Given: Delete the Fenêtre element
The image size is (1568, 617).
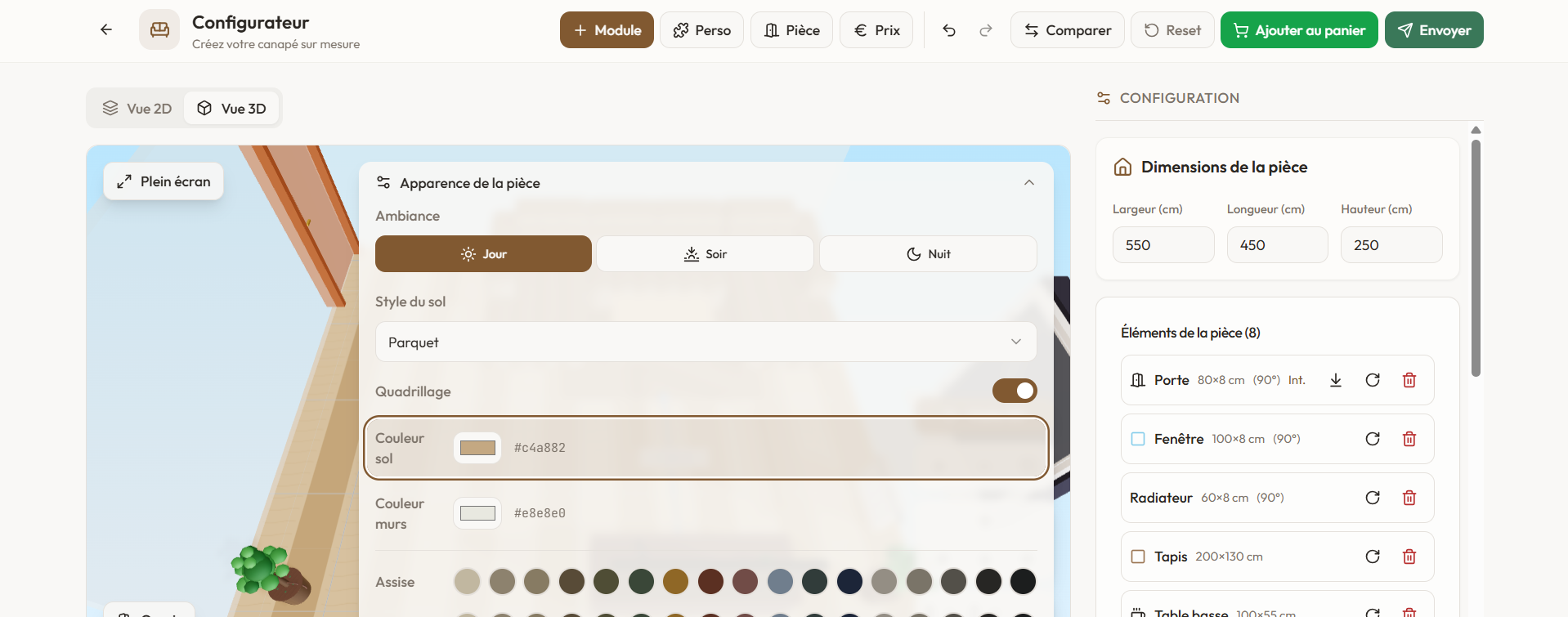Looking at the screenshot, I should click(x=1409, y=439).
